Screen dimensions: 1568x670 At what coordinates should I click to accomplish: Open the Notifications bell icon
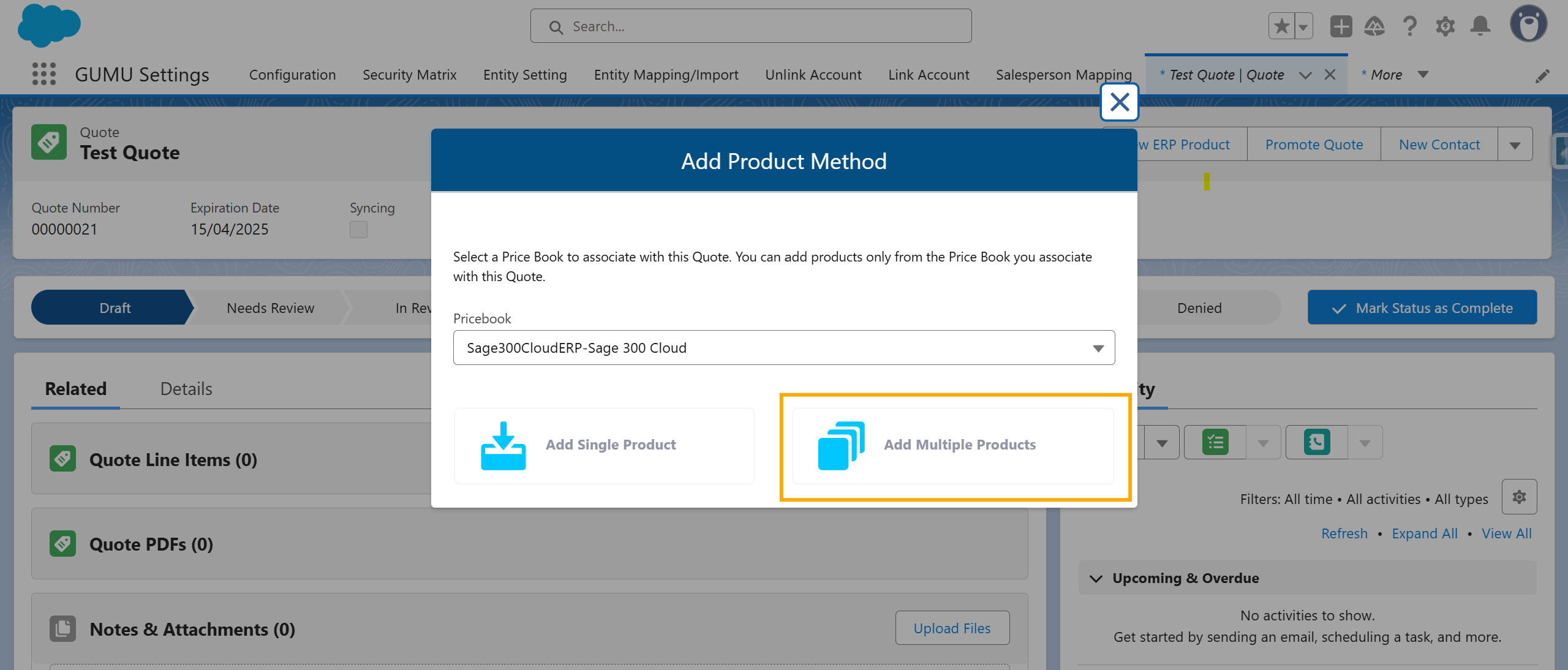pyautogui.click(x=1480, y=26)
